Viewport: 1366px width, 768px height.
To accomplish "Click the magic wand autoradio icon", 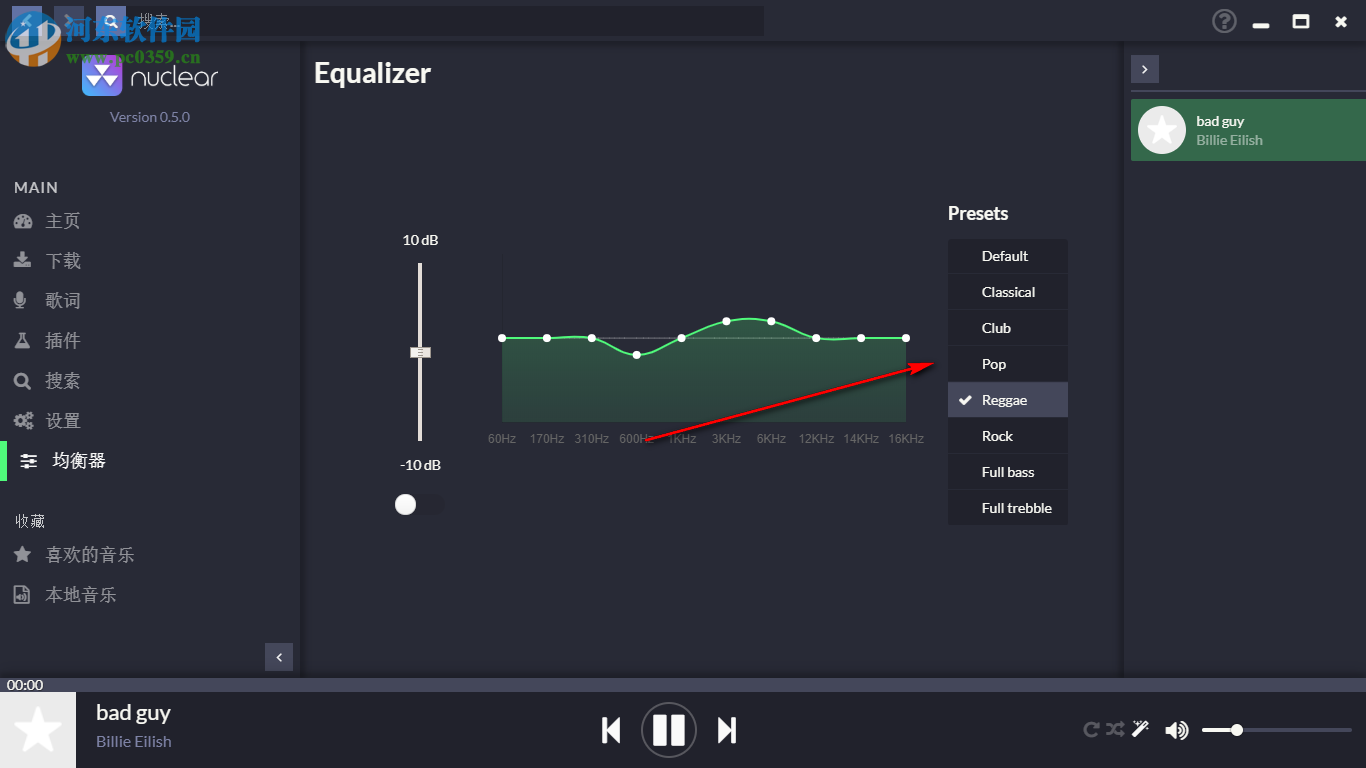I will [1140, 730].
